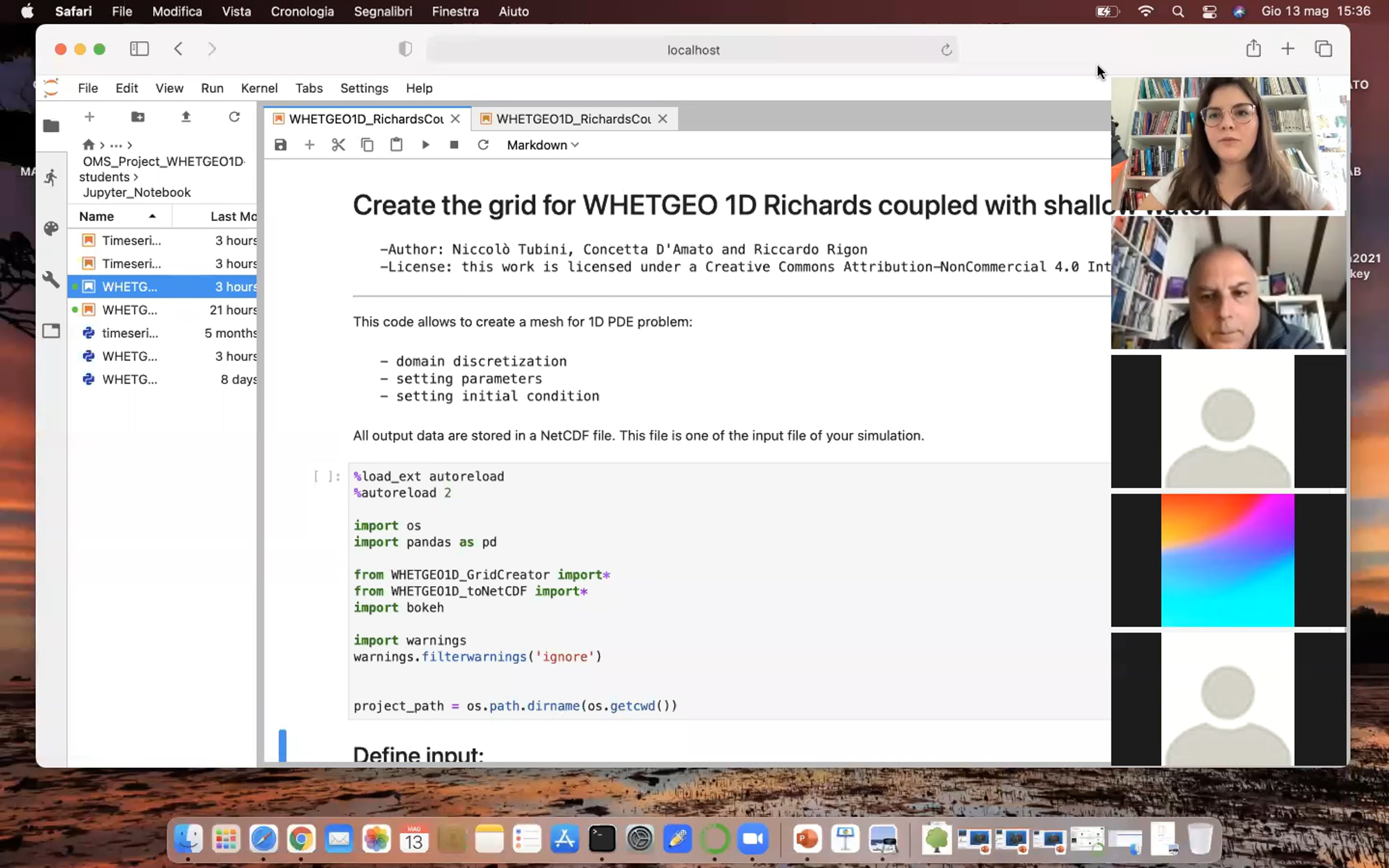
Task: Select the WHETG... file modified 8 days ago
Action: click(162, 379)
